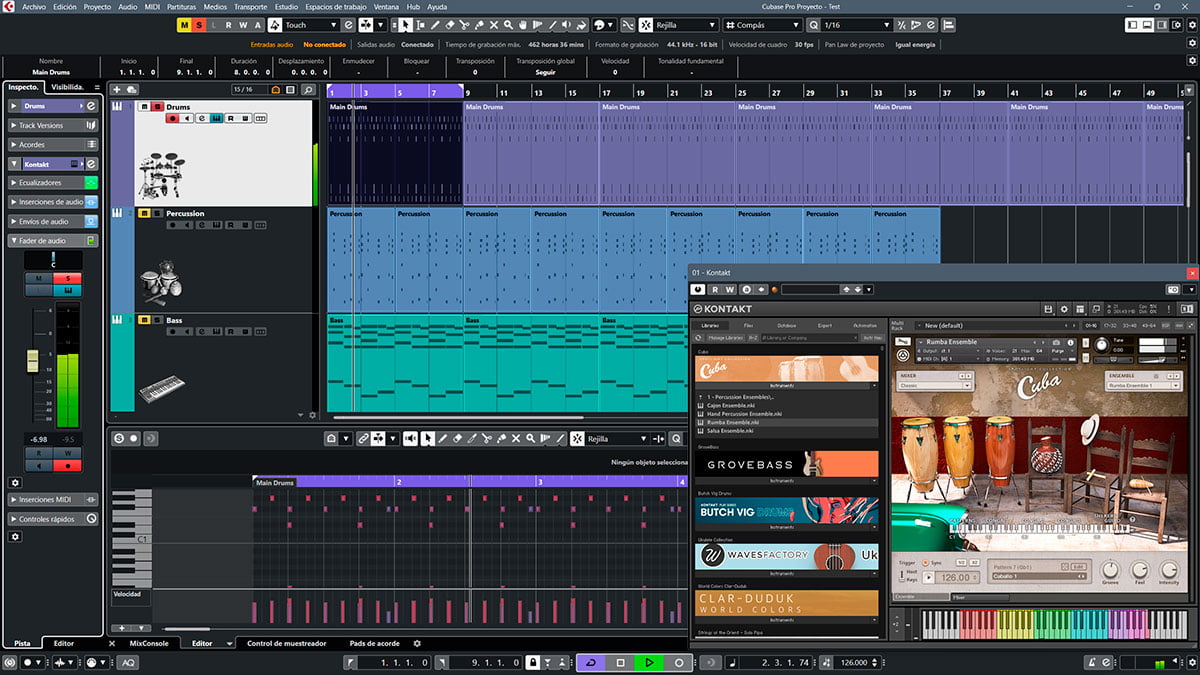
Task: Click the Add Track plus icon
Action: pyautogui.click(x=117, y=90)
